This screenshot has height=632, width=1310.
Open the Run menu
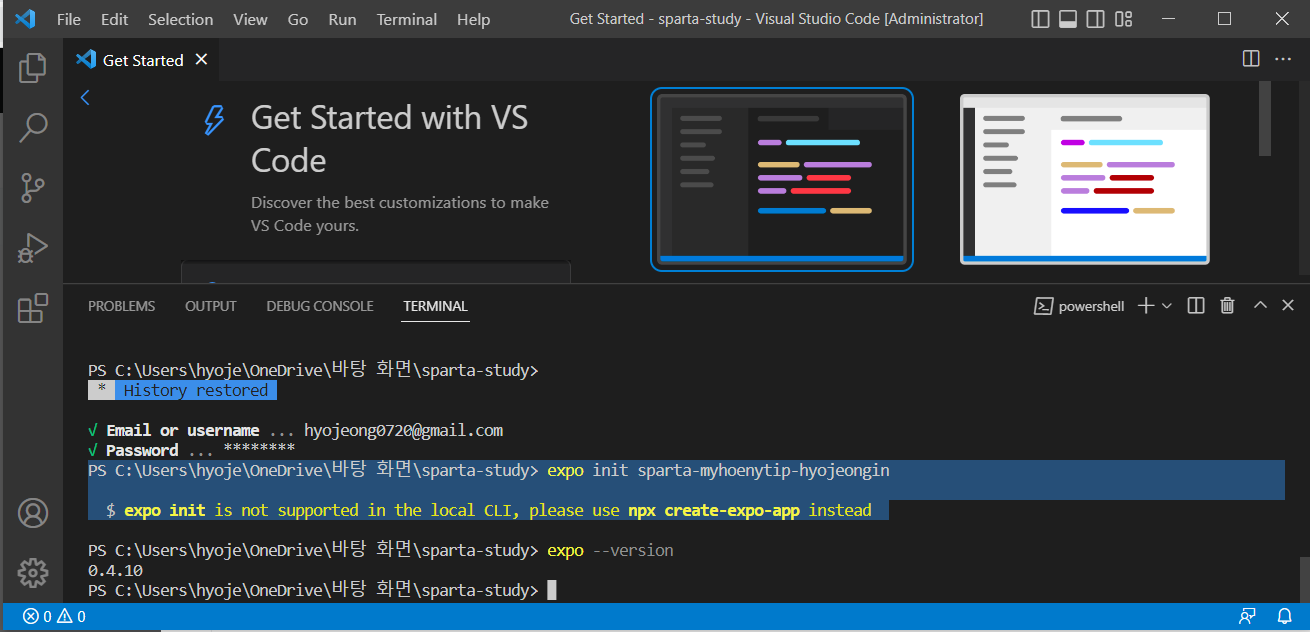pos(342,19)
